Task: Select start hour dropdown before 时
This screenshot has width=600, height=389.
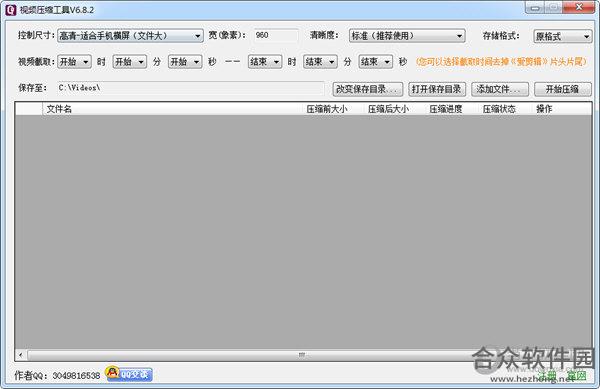Action: (x=74, y=62)
